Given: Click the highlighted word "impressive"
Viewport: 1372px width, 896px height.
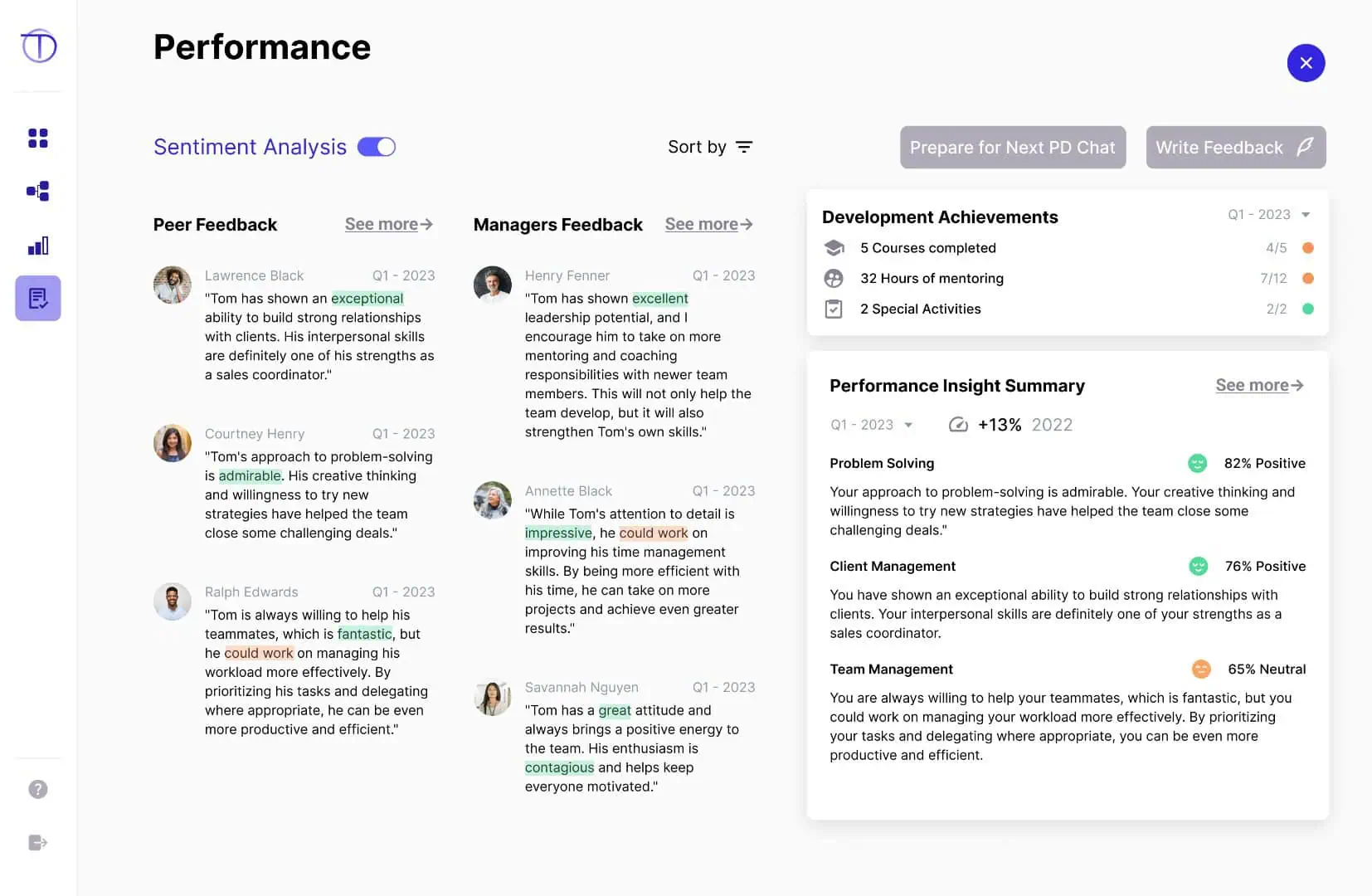Looking at the screenshot, I should point(558,533).
